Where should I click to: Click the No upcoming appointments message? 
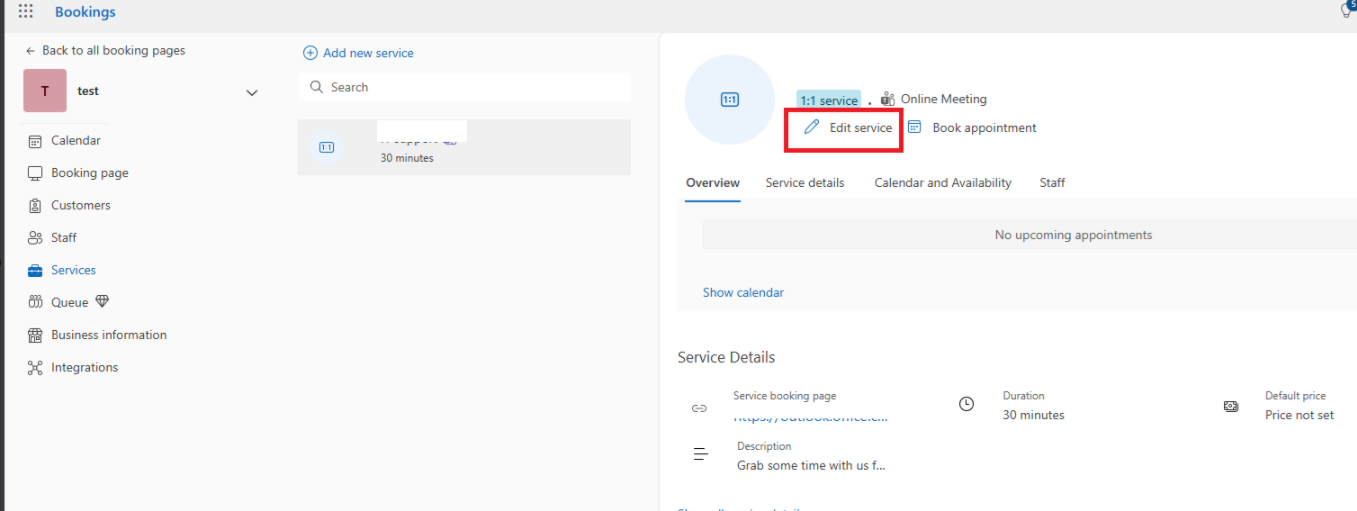(1073, 235)
